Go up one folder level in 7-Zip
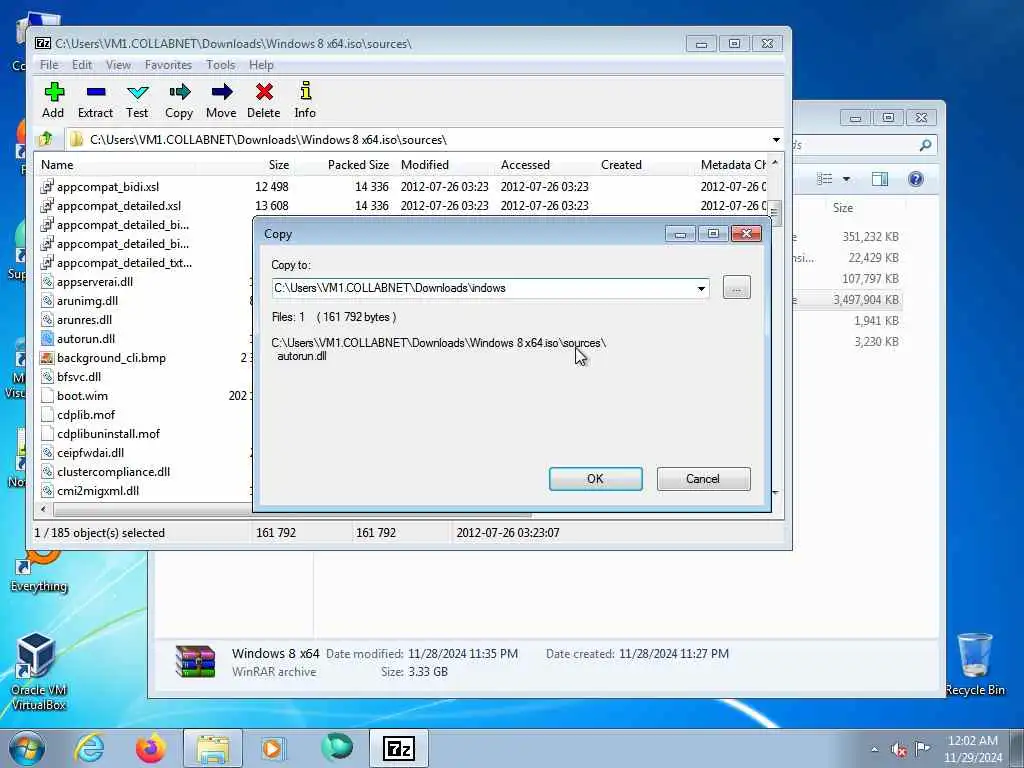 click(46, 139)
